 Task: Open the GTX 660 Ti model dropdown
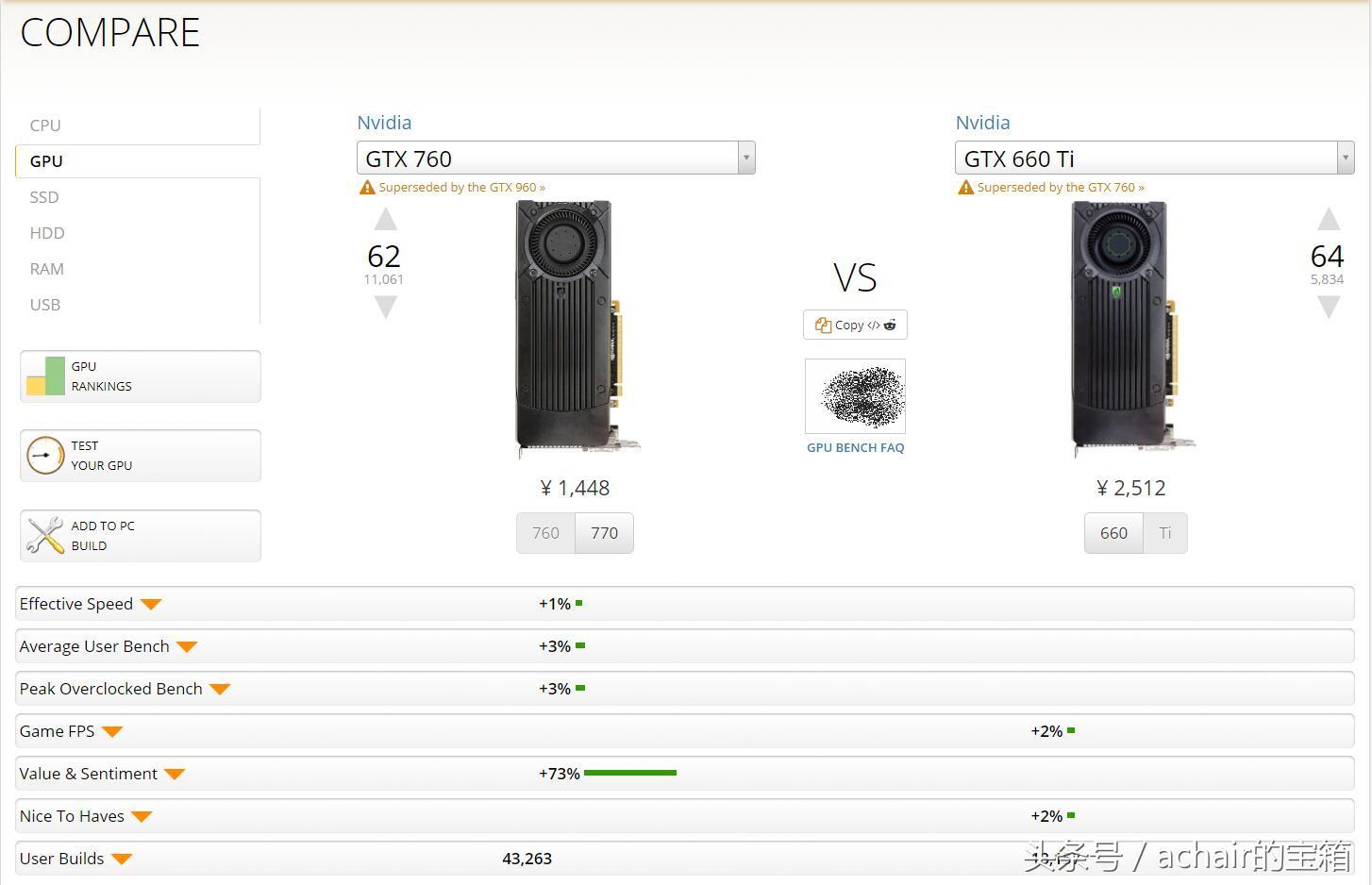click(1345, 159)
